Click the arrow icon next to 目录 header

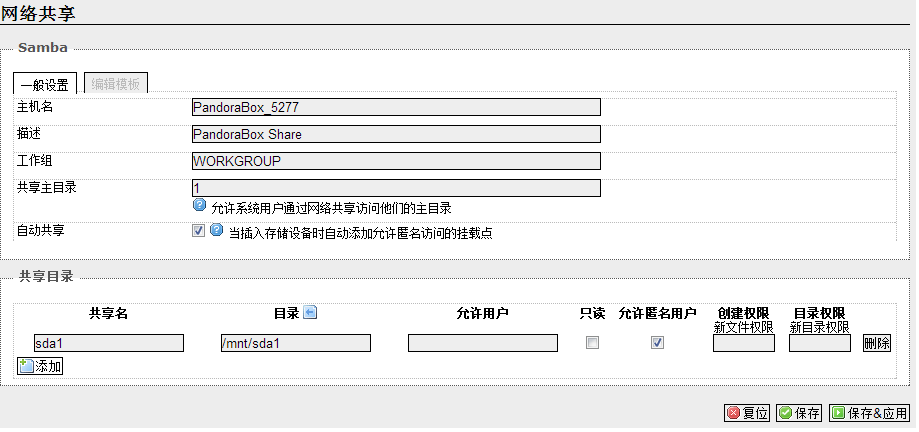310,312
